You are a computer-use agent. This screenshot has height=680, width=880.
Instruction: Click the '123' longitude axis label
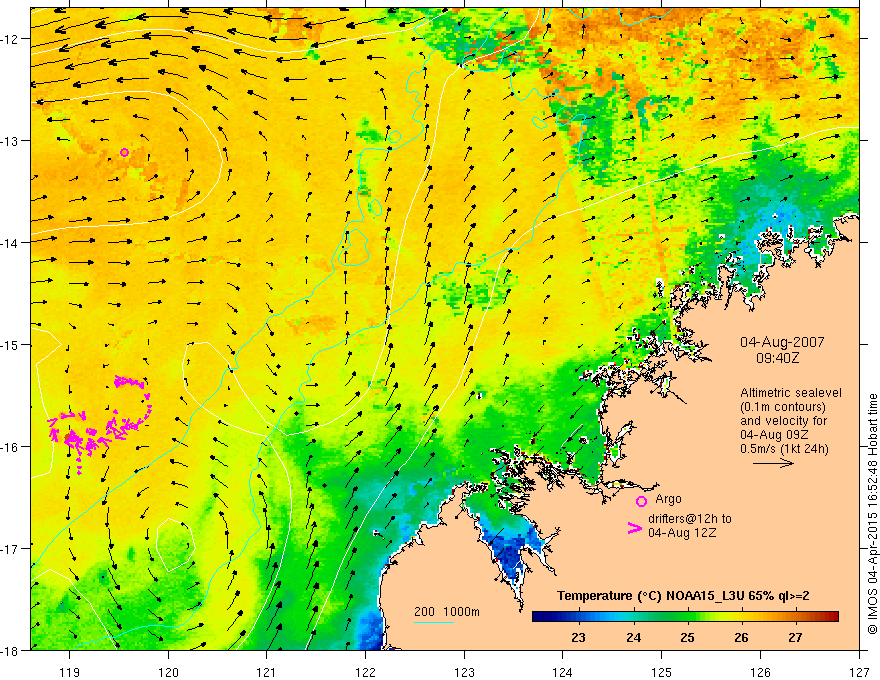464,672
